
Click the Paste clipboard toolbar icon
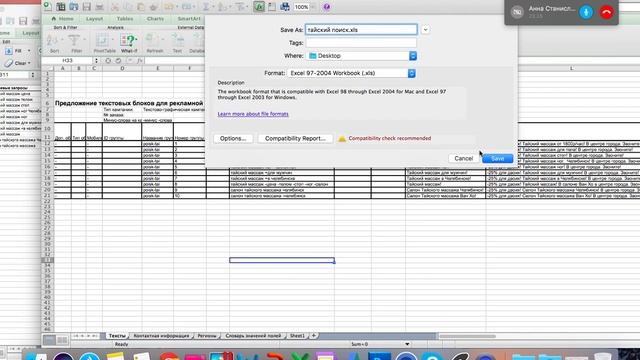[x=141, y=7]
